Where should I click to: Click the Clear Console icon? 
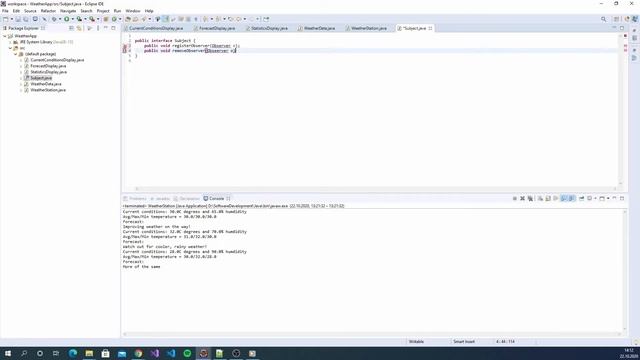tap(540, 198)
